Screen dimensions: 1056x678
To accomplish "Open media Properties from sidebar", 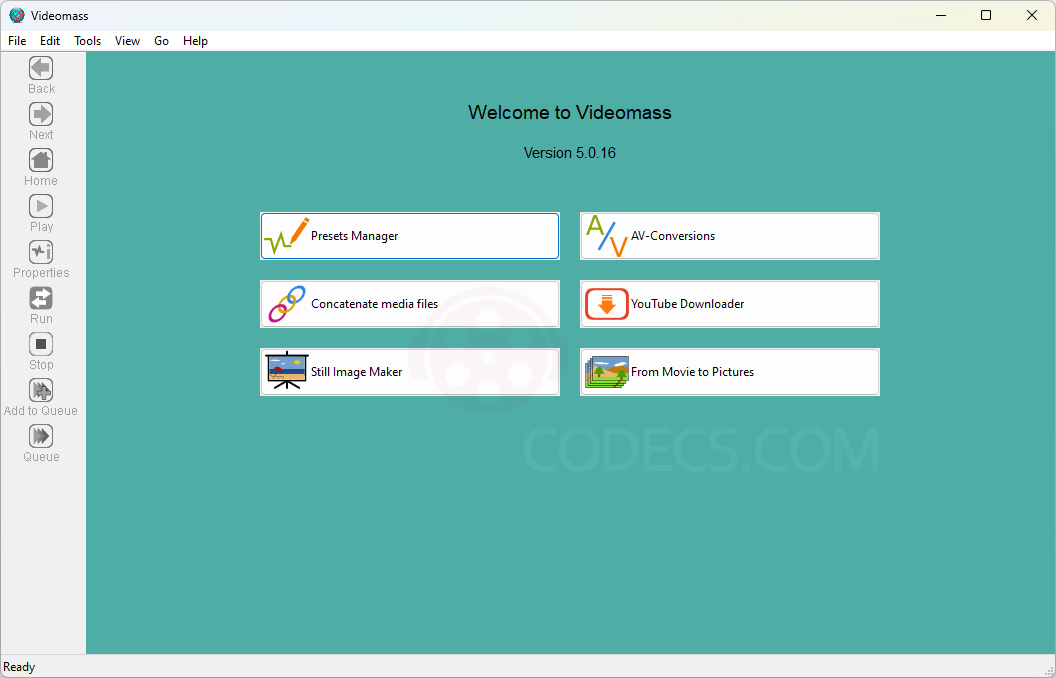I will coord(41,252).
